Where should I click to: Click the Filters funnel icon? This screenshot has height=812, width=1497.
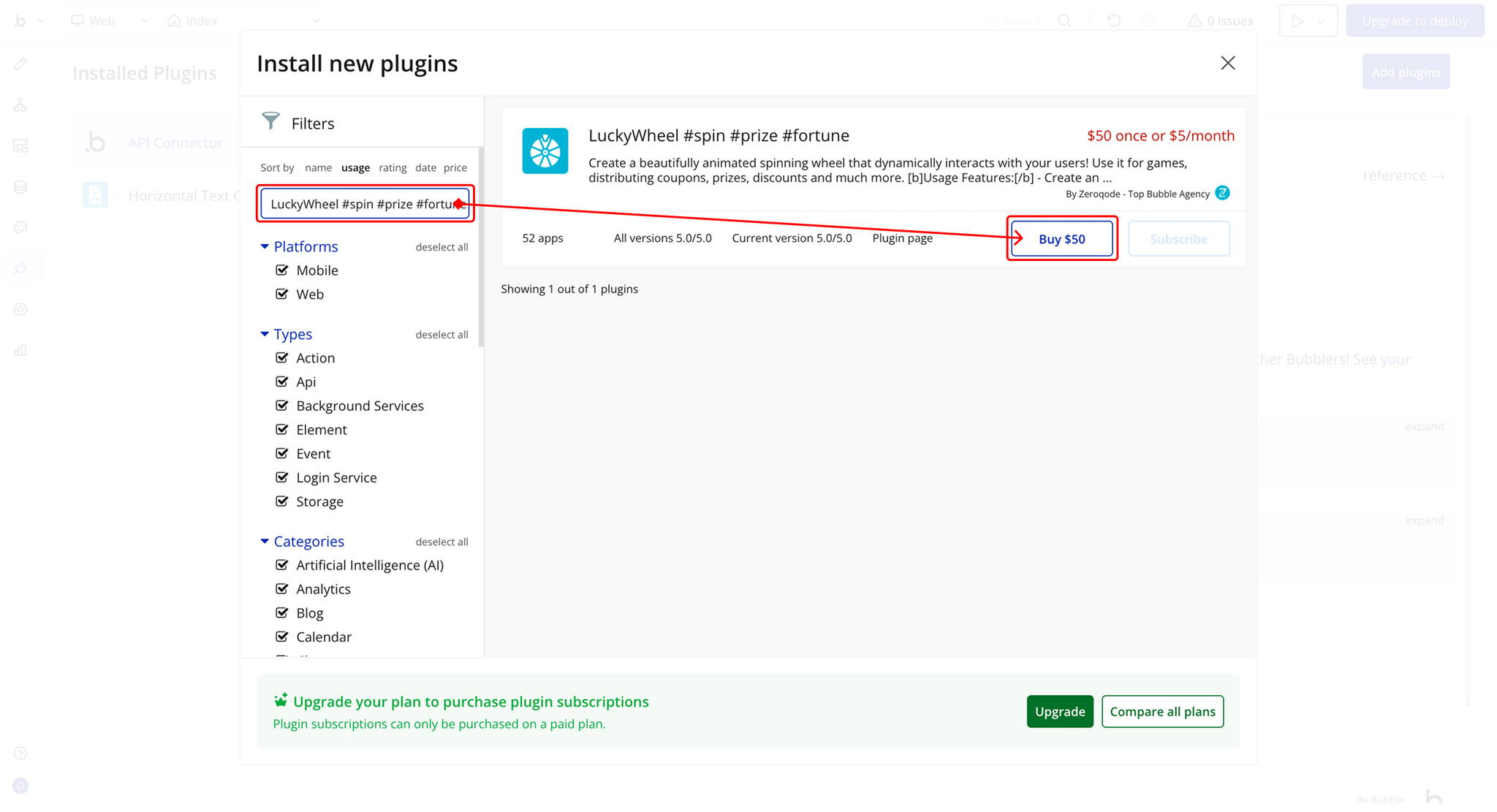[x=270, y=121]
